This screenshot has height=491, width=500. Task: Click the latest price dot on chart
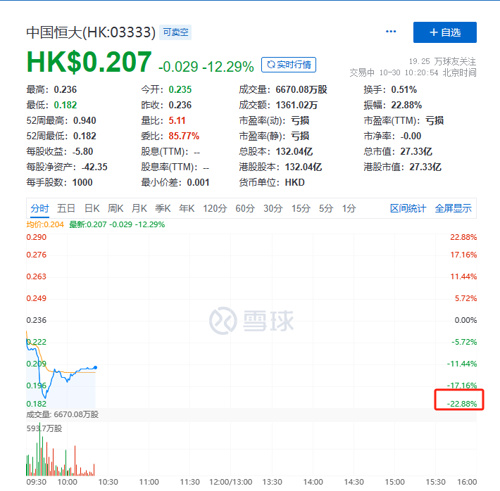95,367
